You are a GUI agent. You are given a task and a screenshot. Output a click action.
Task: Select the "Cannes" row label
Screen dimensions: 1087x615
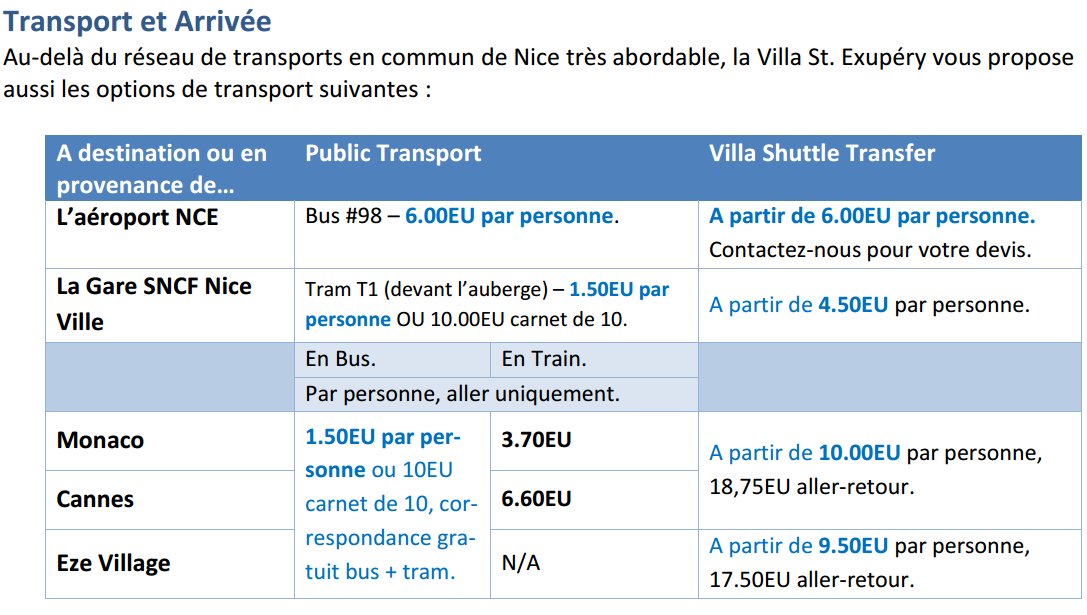(95, 499)
